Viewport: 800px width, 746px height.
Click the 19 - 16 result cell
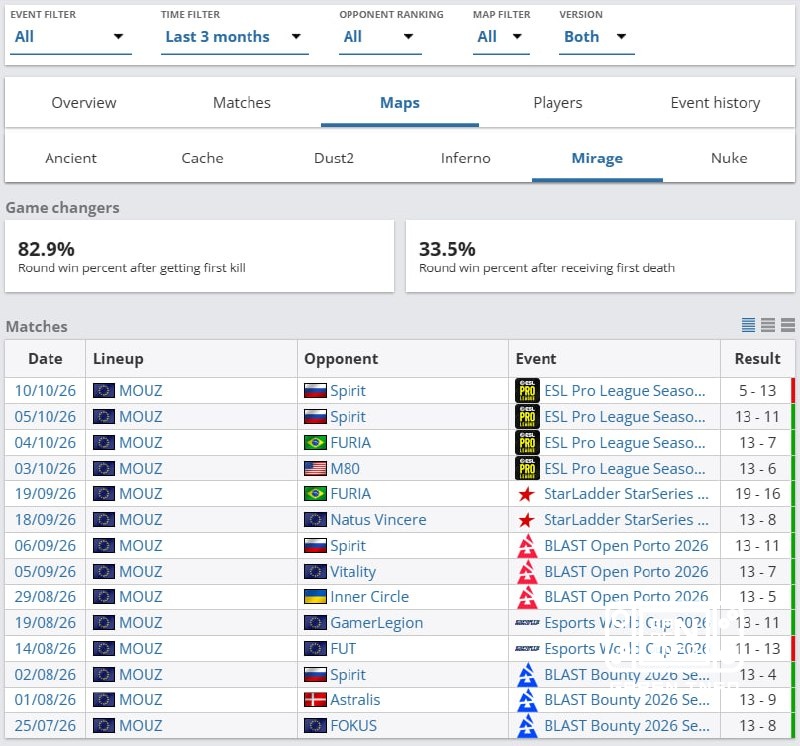[758, 494]
